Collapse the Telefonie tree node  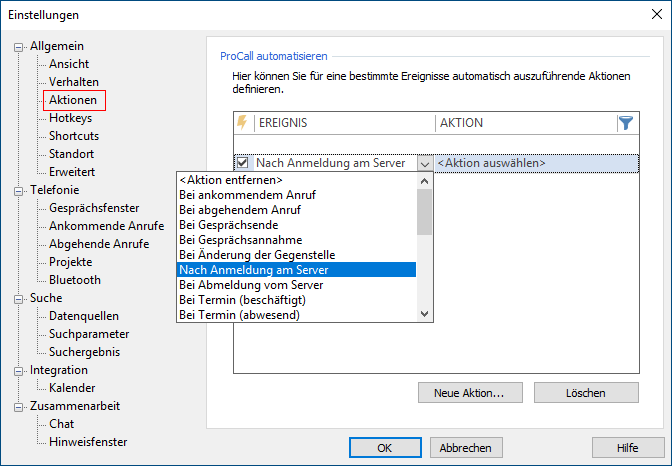click(18, 190)
